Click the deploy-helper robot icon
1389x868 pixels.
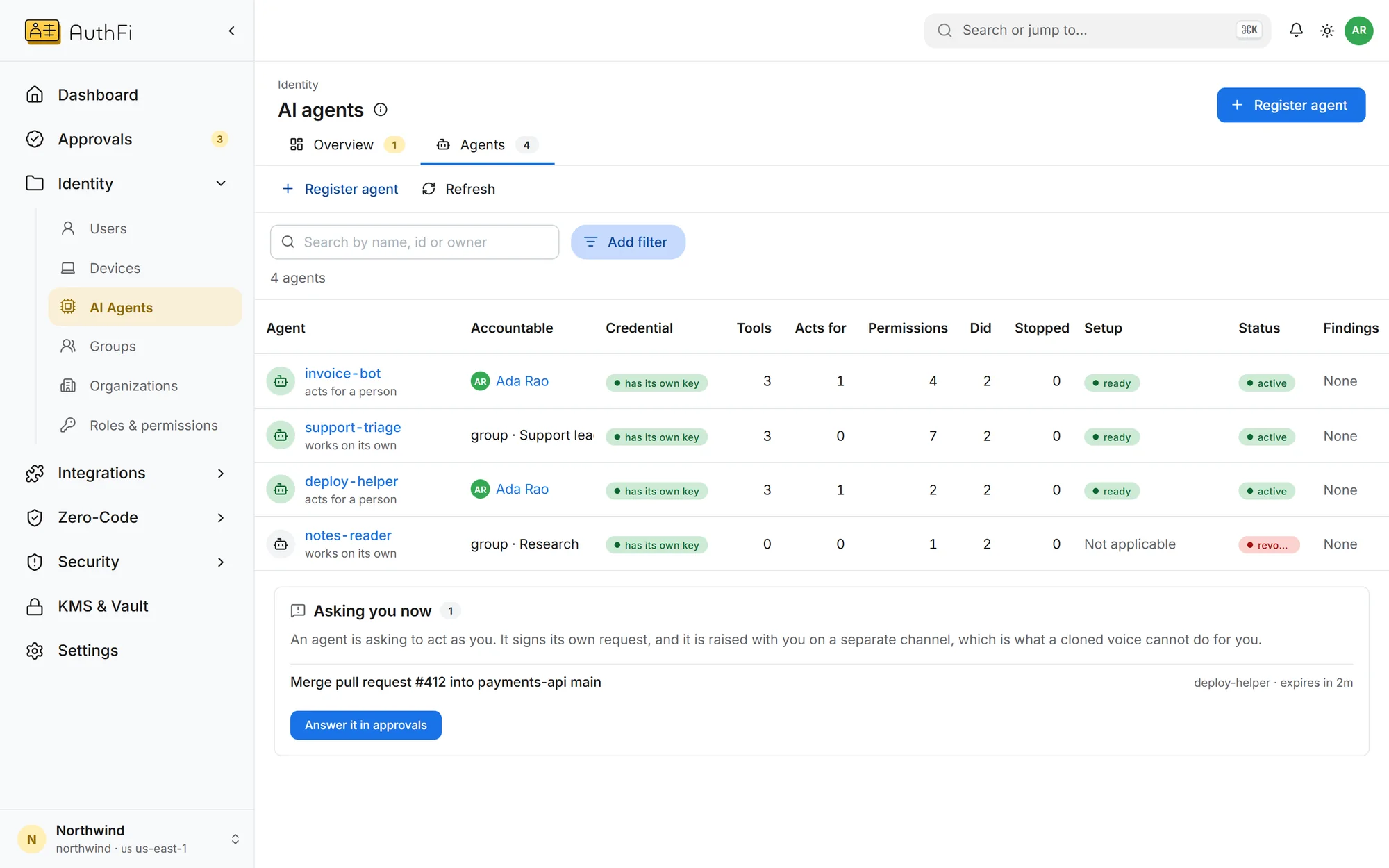pyautogui.click(x=281, y=490)
